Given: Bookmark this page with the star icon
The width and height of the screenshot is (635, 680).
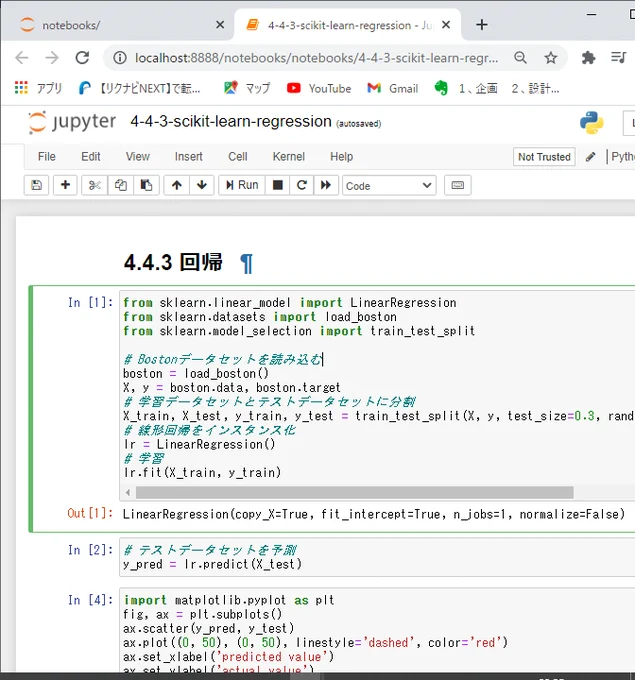Looking at the screenshot, I should pyautogui.click(x=550, y=58).
